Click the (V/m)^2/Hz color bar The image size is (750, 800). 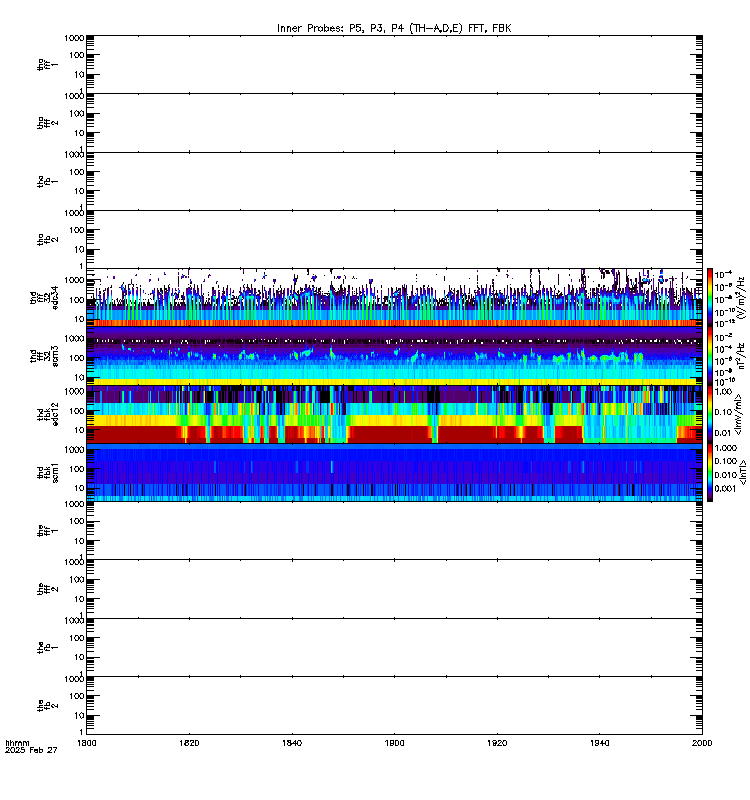click(710, 297)
